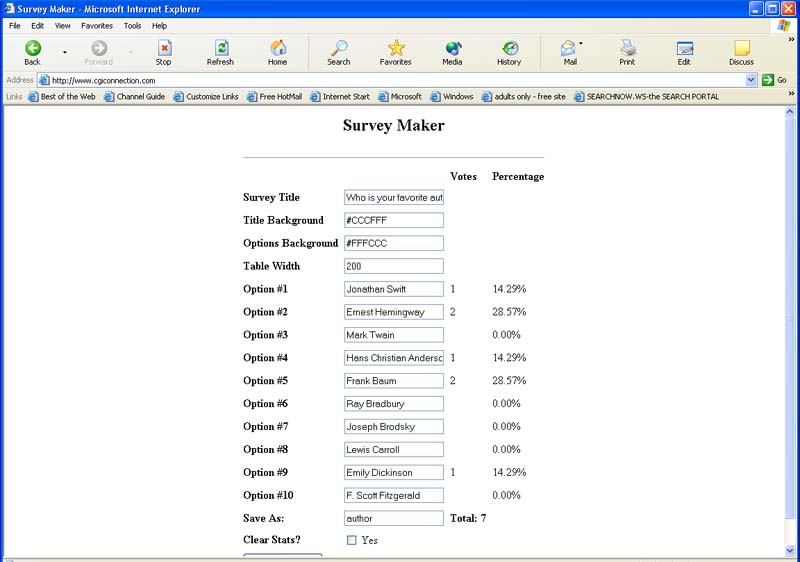
Task: Click the green Go arrow button
Action: pos(767,80)
